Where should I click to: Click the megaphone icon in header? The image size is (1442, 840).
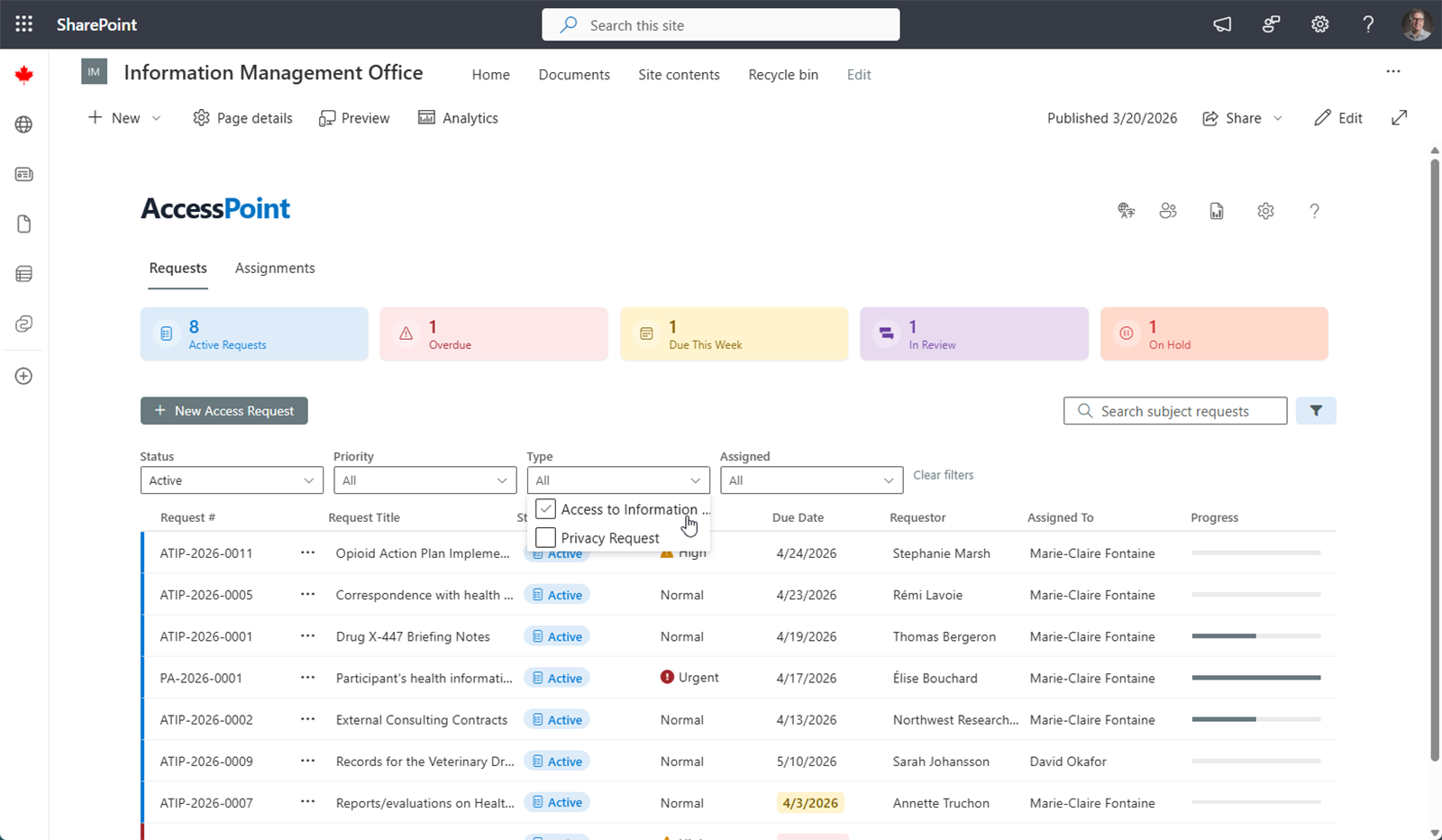tap(1222, 24)
